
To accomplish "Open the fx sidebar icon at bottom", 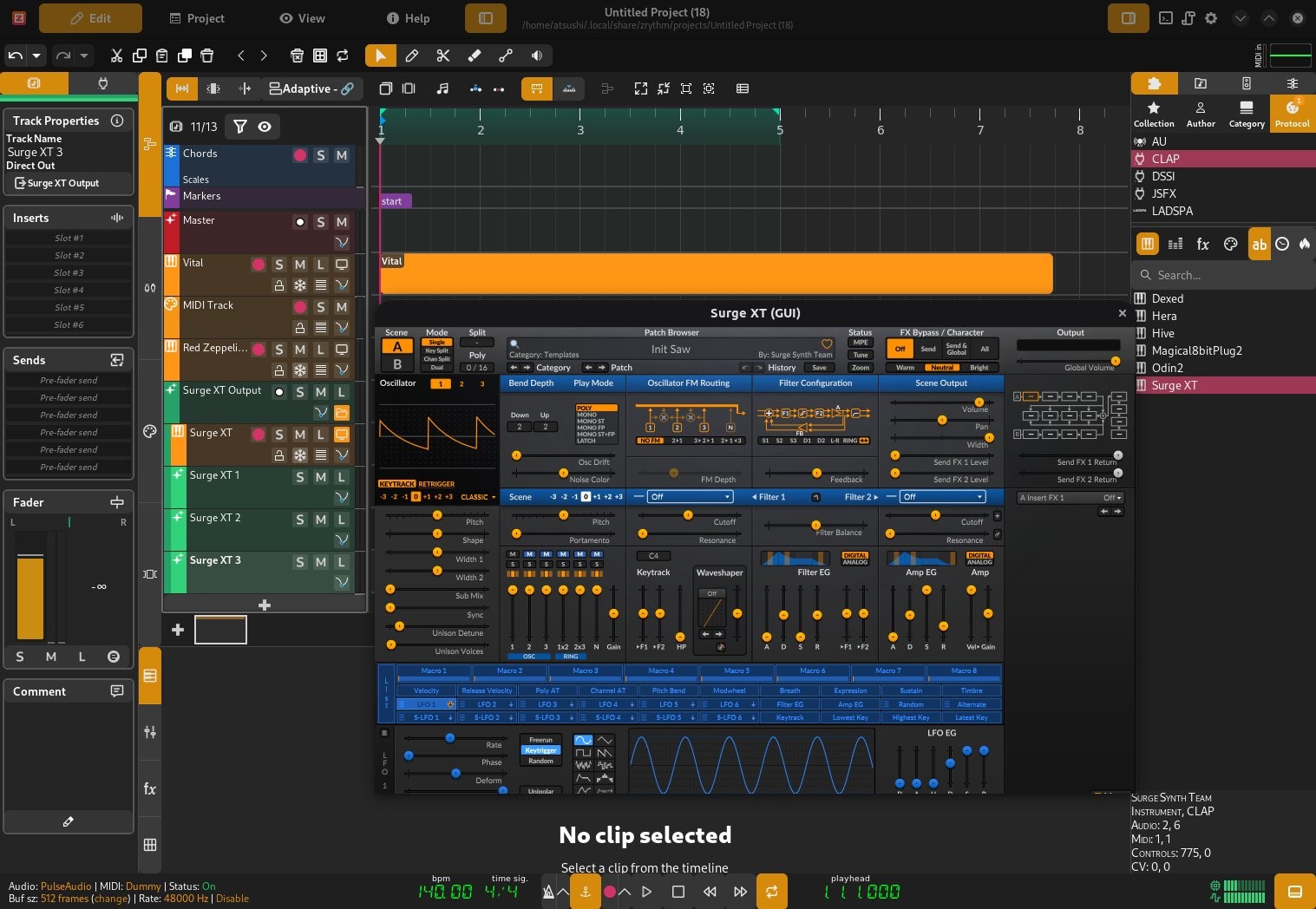I will [x=150, y=788].
